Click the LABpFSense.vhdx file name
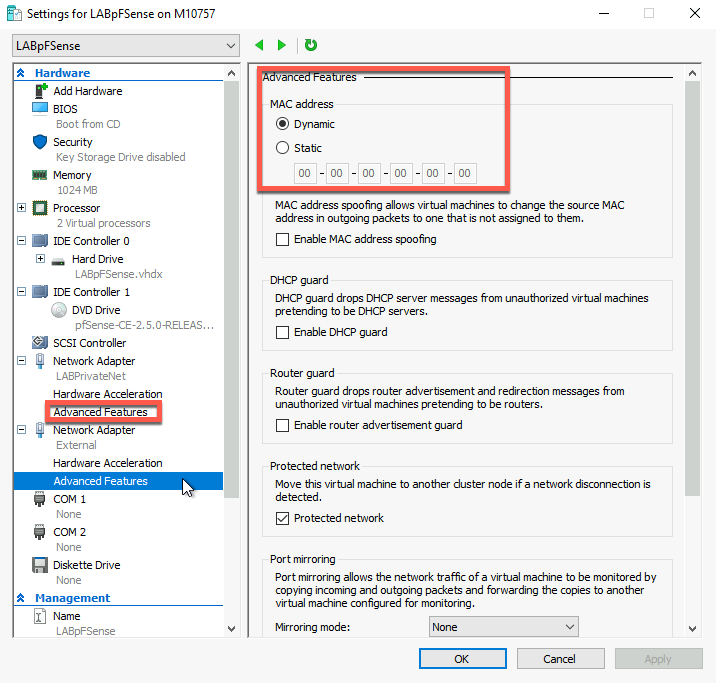 click(x=119, y=274)
